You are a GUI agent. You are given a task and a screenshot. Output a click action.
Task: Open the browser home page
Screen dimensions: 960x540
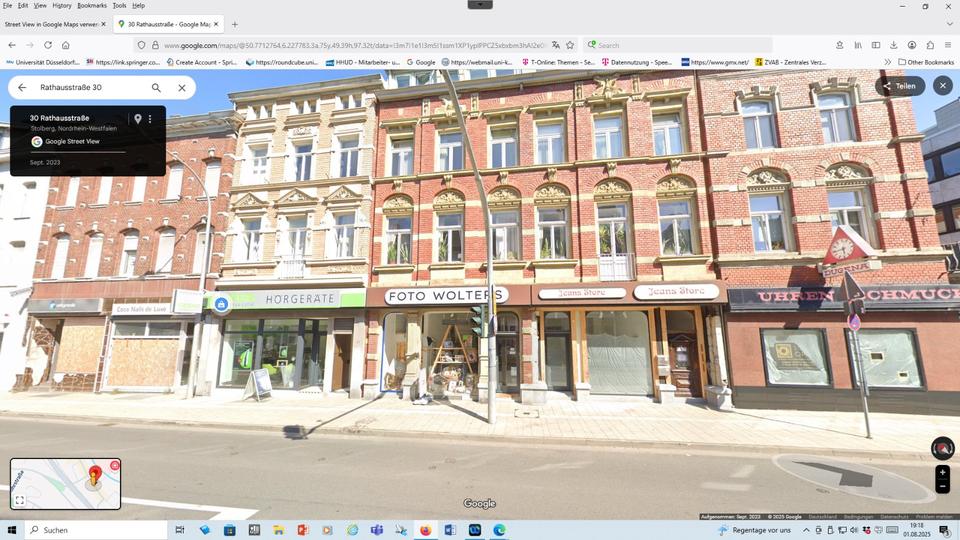tap(66, 45)
